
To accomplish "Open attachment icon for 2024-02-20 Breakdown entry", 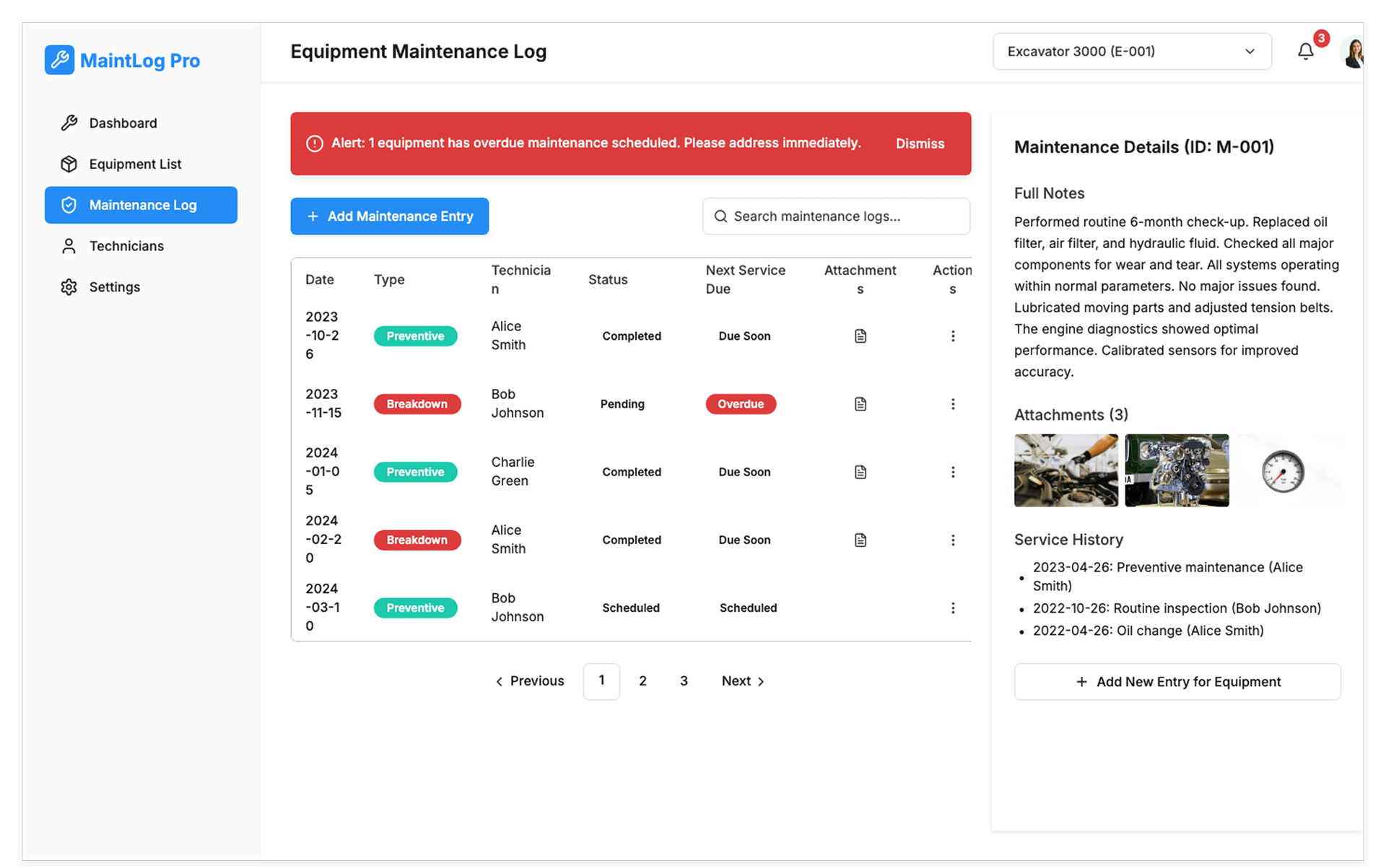I will point(860,540).
